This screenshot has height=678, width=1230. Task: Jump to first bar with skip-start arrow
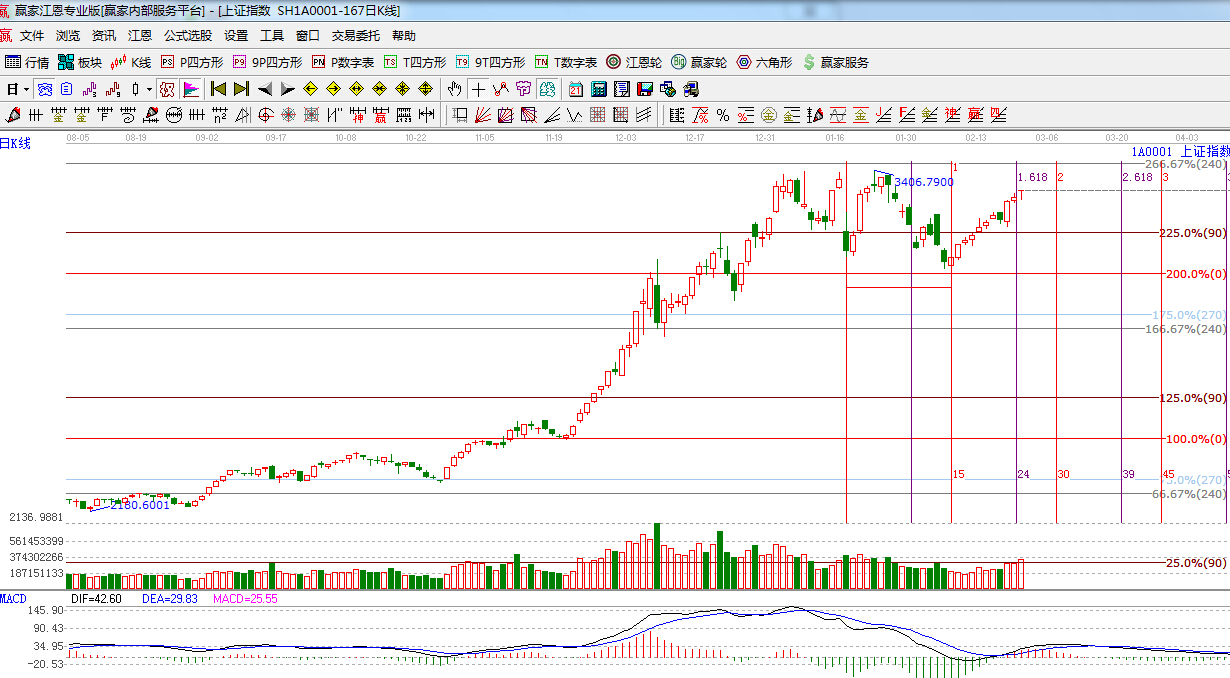[x=218, y=89]
